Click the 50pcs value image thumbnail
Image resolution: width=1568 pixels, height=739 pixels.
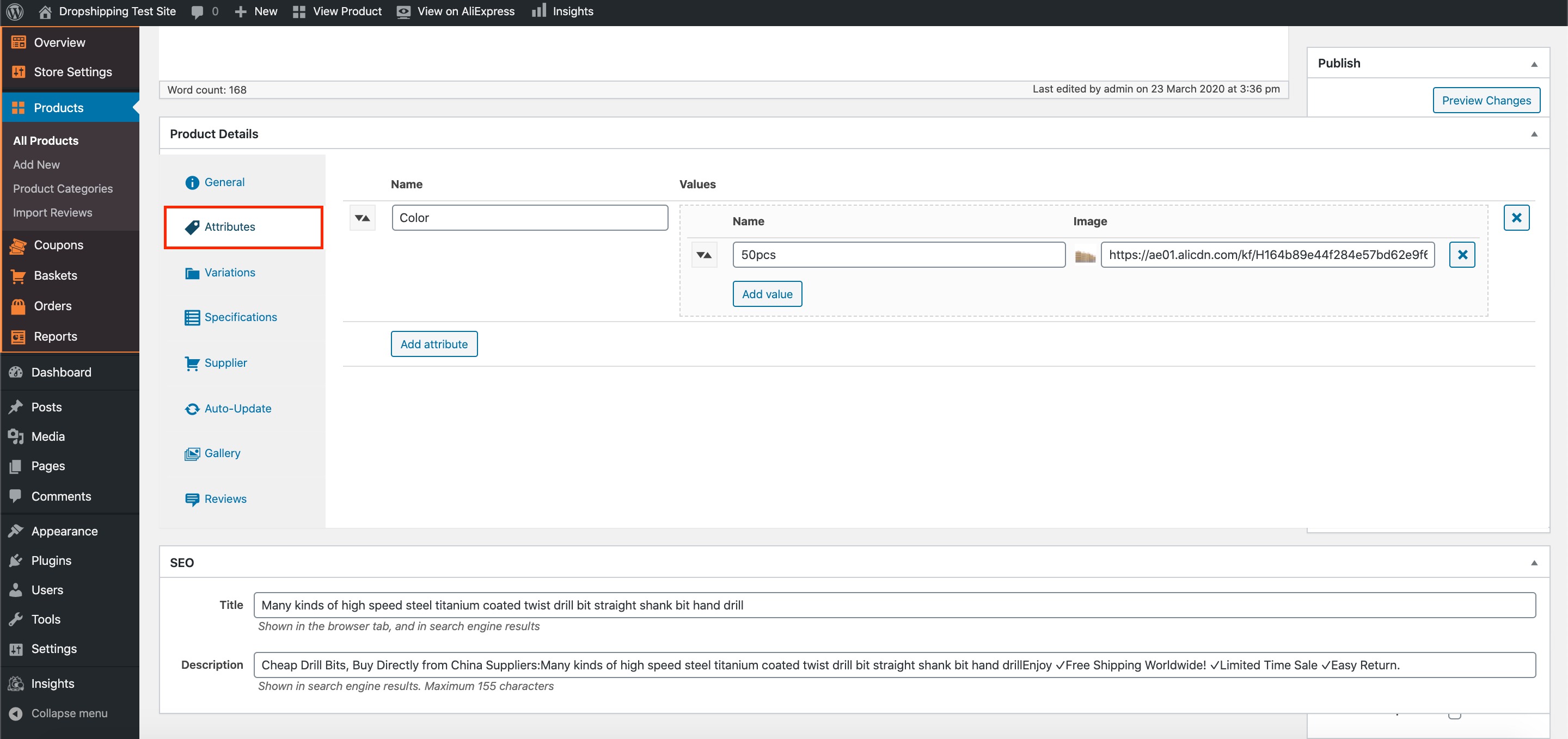[x=1085, y=255]
